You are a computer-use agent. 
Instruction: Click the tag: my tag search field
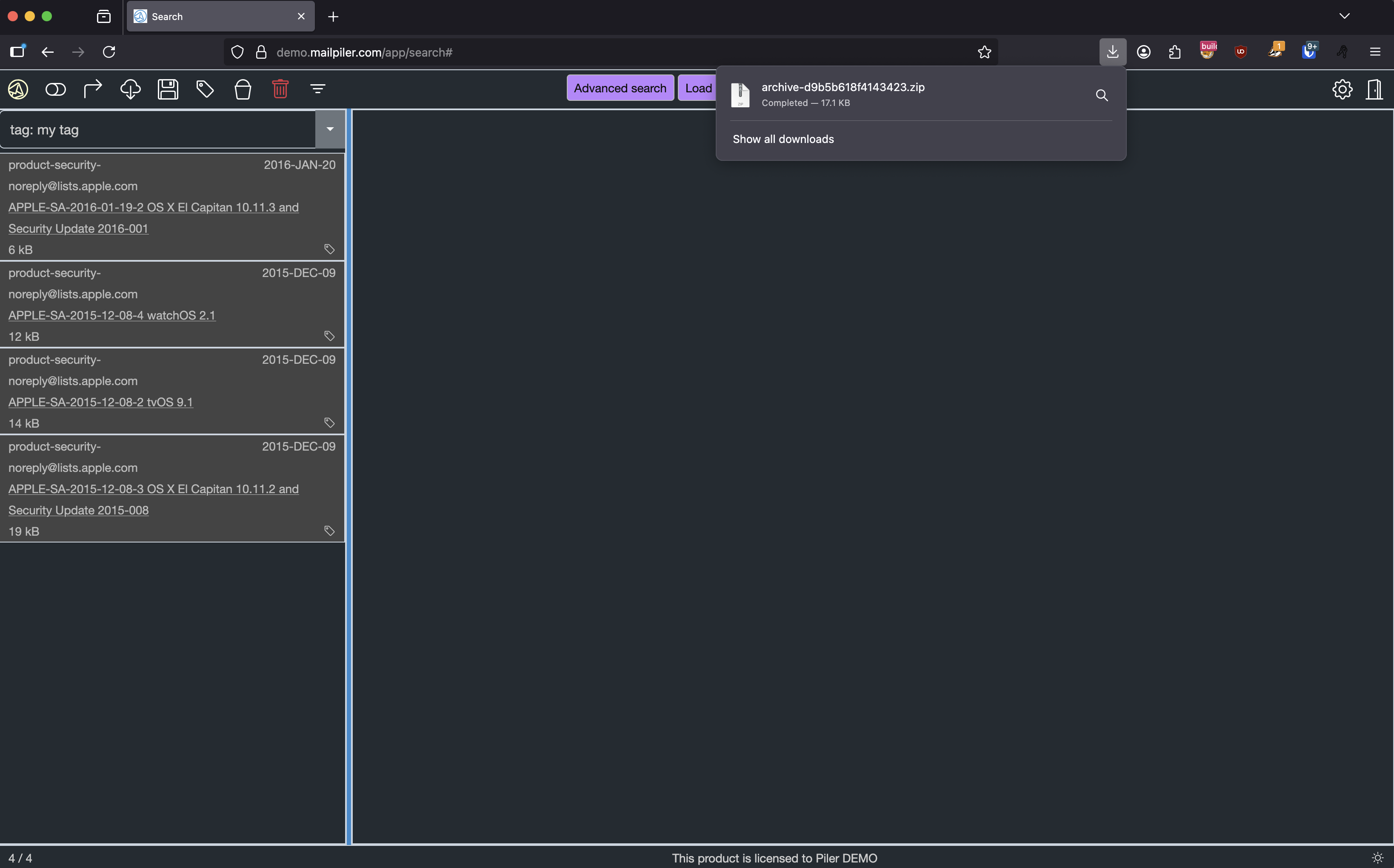click(x=158, y=130)
